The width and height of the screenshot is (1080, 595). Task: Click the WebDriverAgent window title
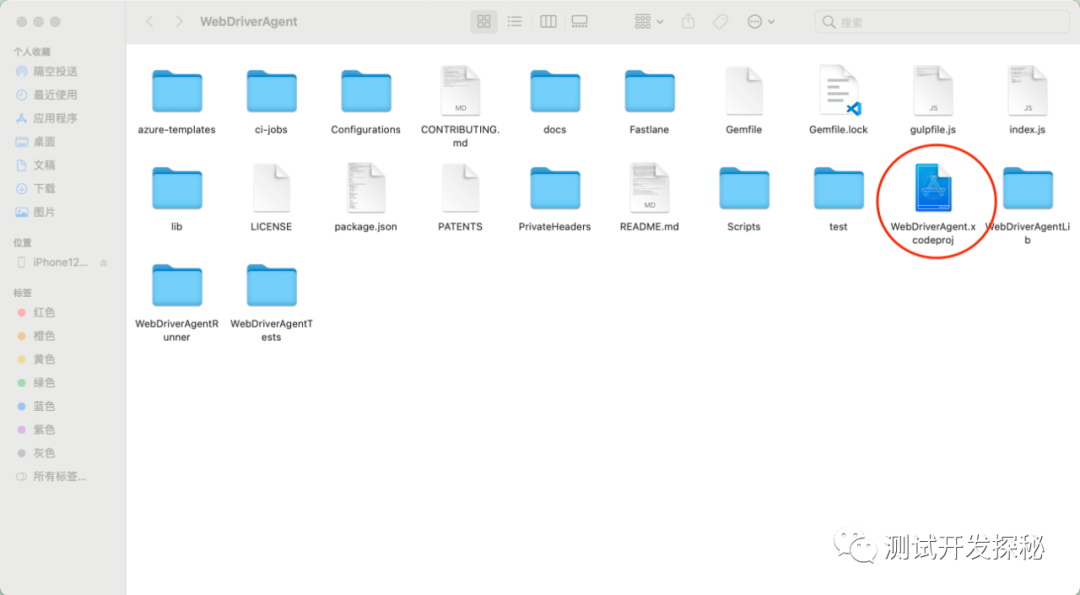(x=249, y=22)
